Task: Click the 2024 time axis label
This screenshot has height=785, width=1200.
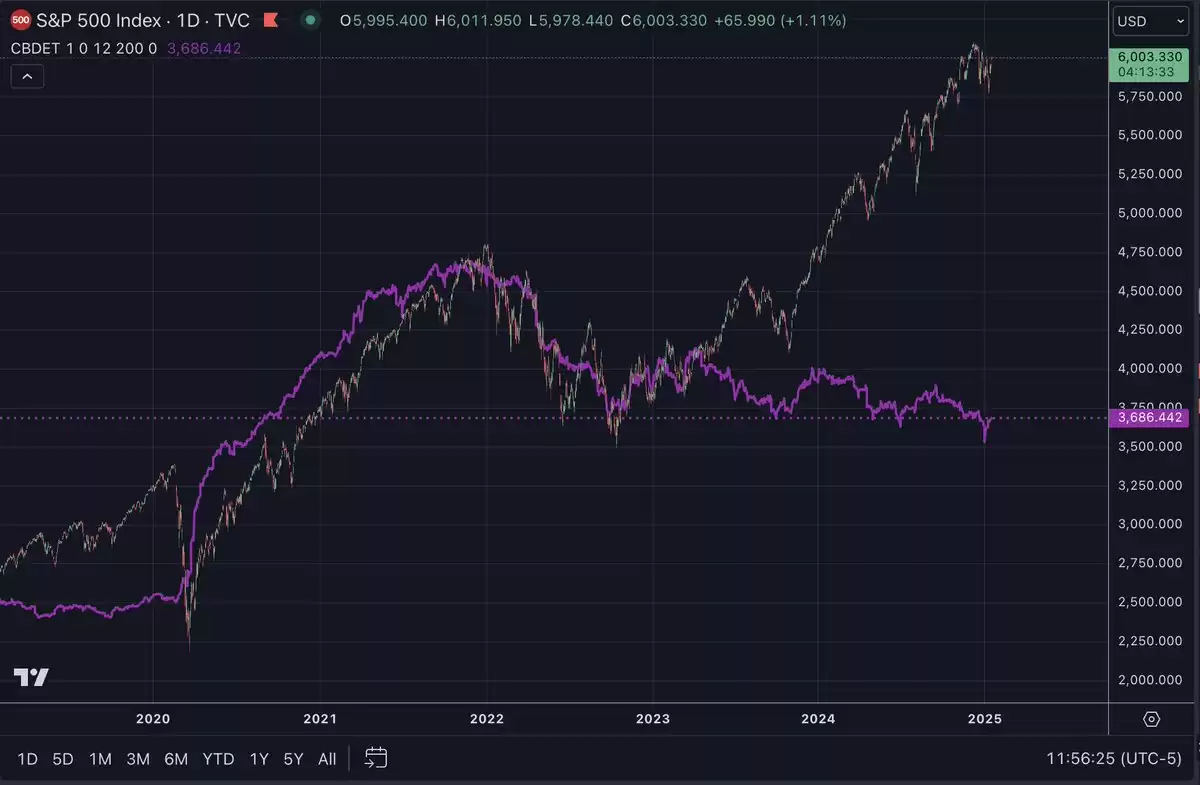Action: 818,719
